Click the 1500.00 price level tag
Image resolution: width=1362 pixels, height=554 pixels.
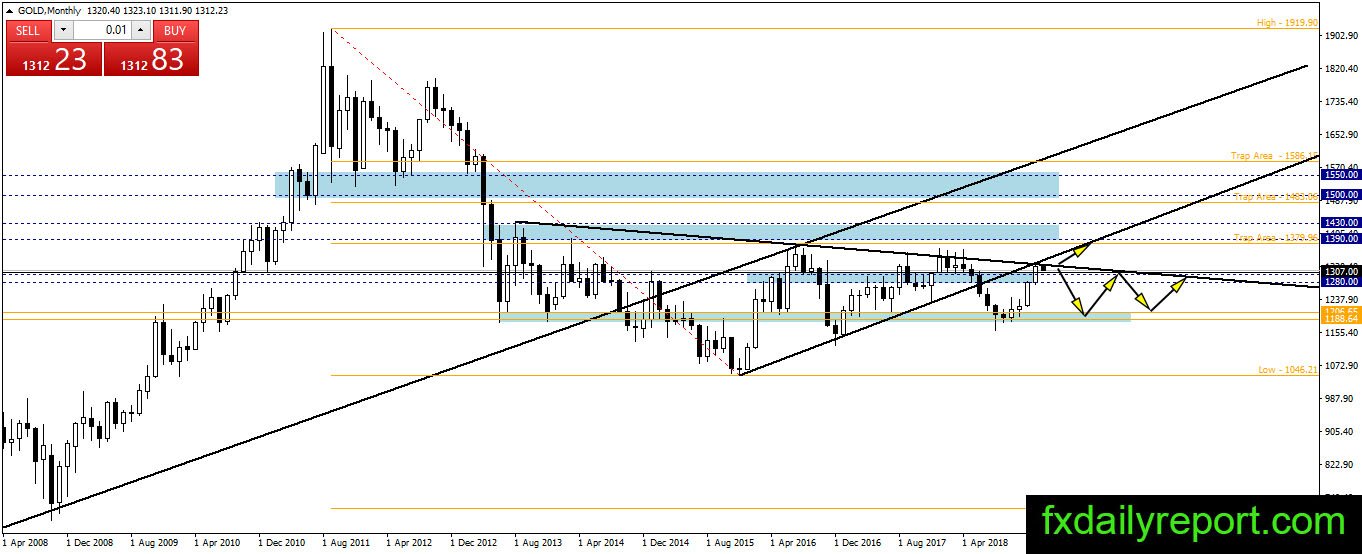(x=1340, y=194)
